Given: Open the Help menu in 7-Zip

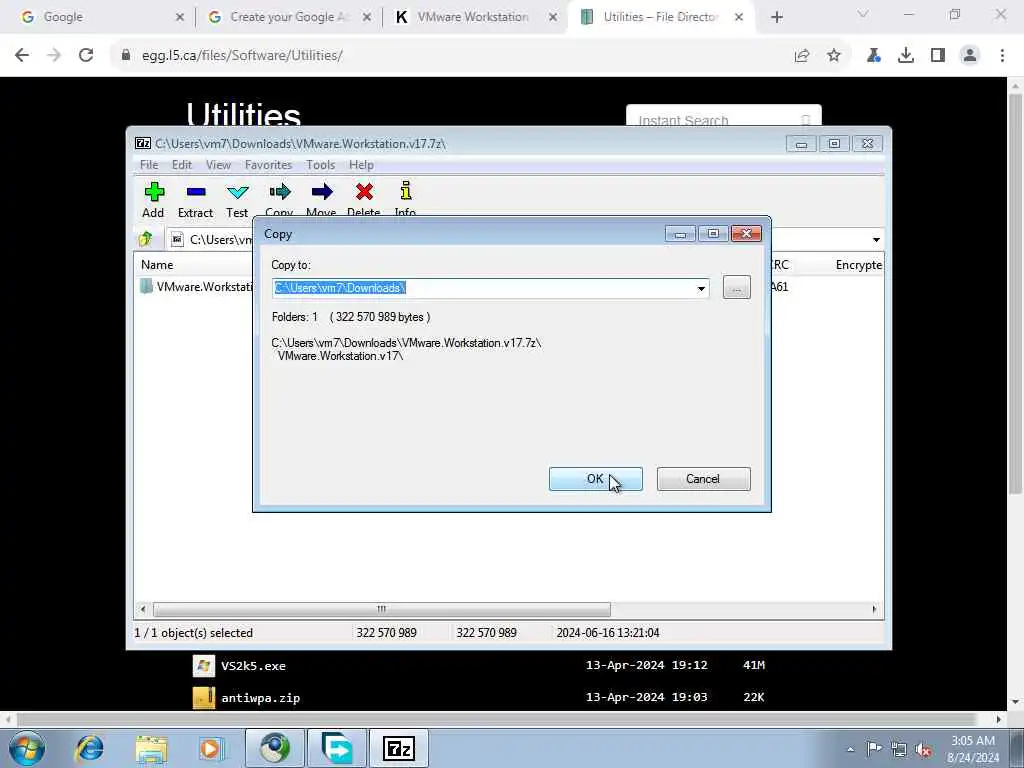Looking at the screenshot, I should [x=361, y=165].
